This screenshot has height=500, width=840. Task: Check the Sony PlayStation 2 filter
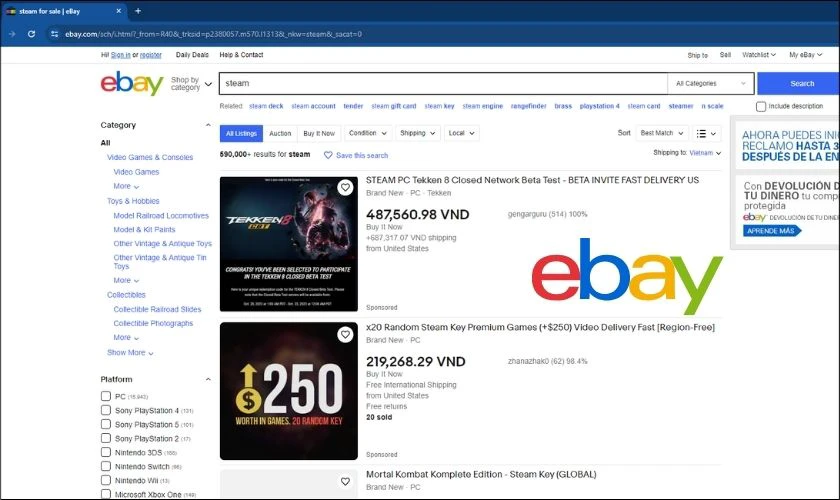[x=106, y=438]
